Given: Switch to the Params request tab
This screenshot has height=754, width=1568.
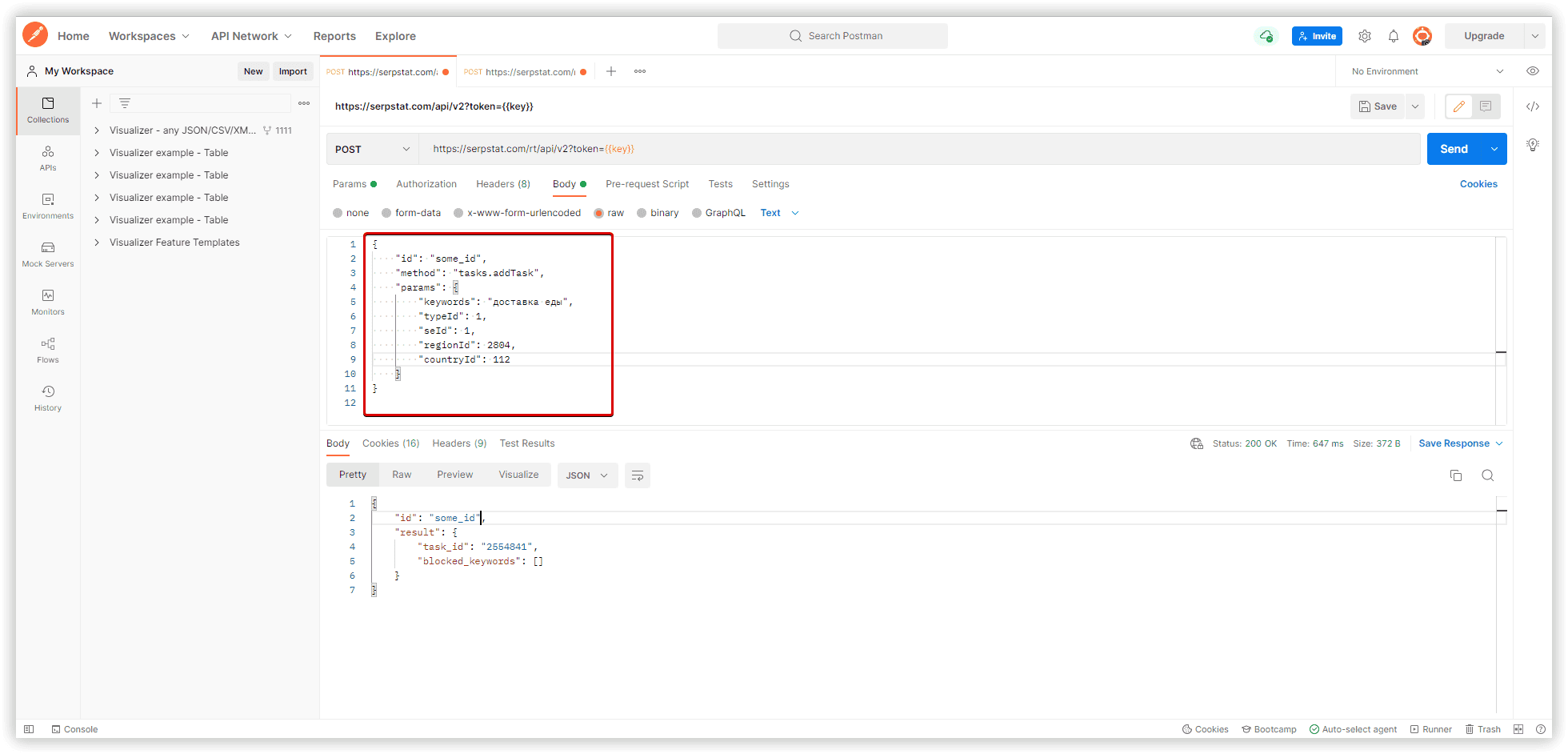Looking at the screenshot, I should click(354, 184).
